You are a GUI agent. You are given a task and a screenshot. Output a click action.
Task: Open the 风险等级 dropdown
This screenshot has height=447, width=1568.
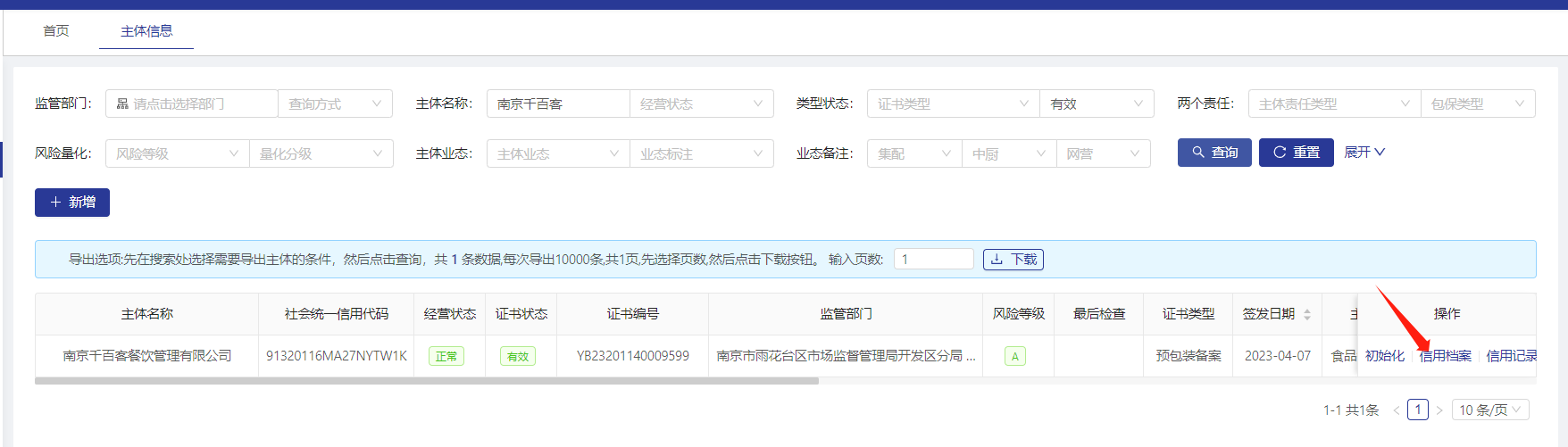177,153
